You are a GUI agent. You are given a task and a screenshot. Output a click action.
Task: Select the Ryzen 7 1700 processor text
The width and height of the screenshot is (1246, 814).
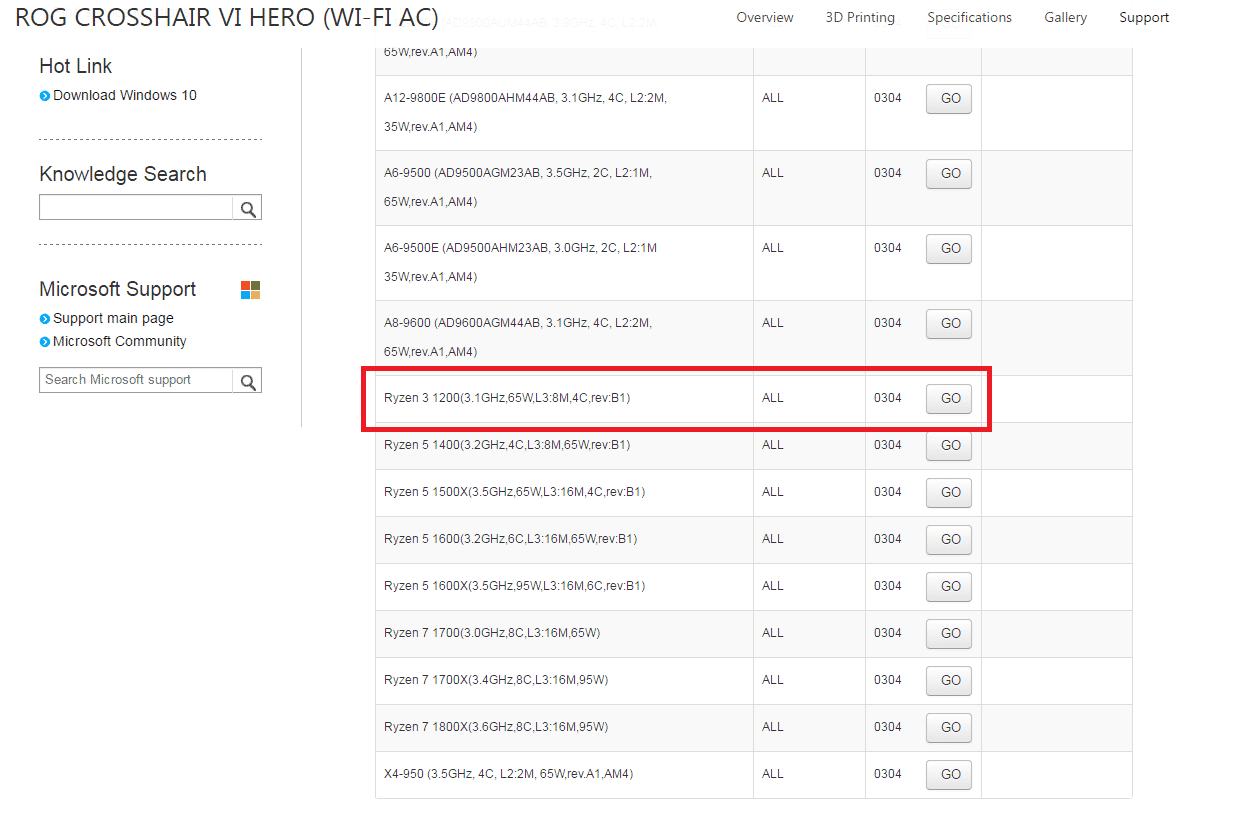click(x=492, y=633)
